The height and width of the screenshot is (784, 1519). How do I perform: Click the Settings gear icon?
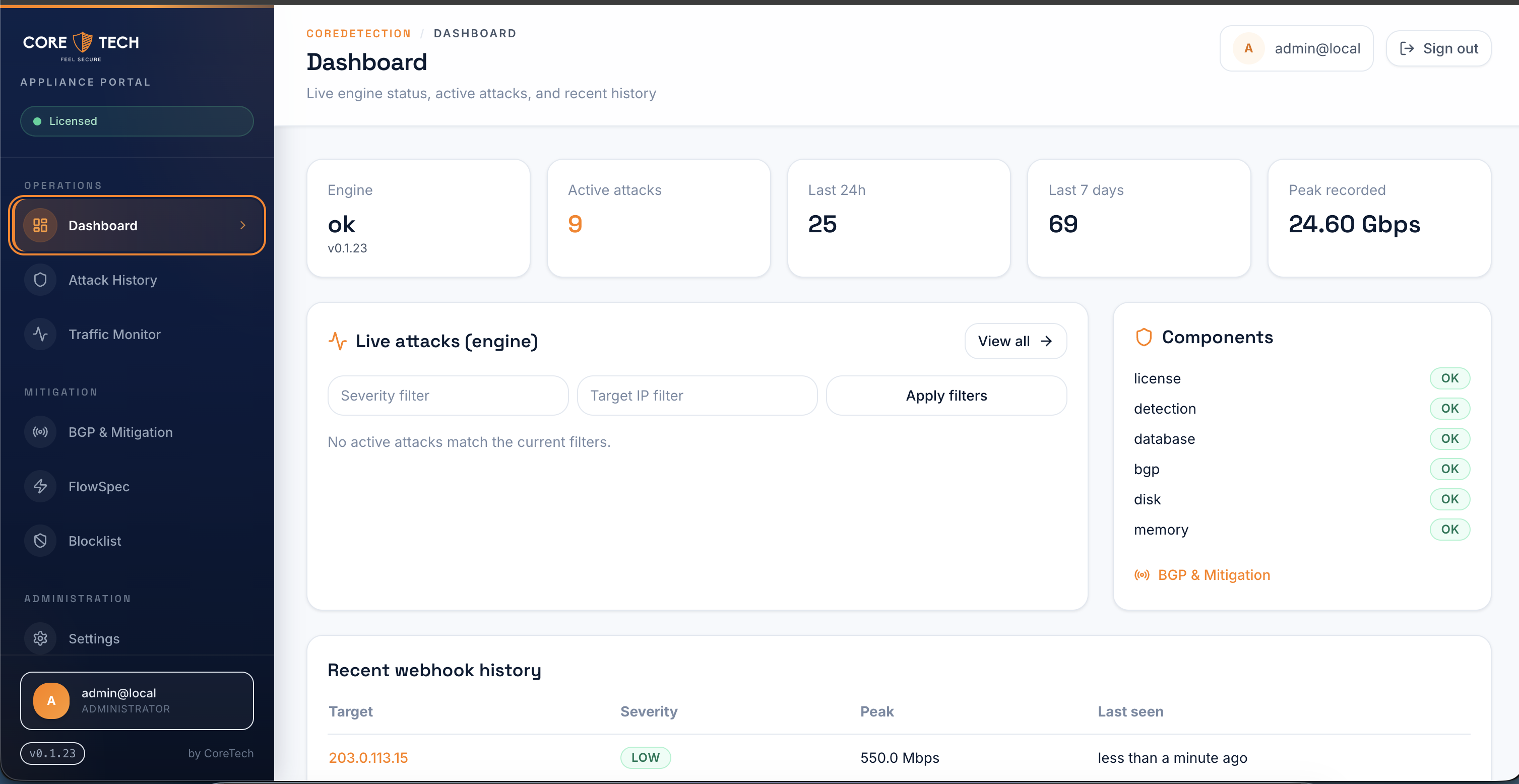[40, 638]
